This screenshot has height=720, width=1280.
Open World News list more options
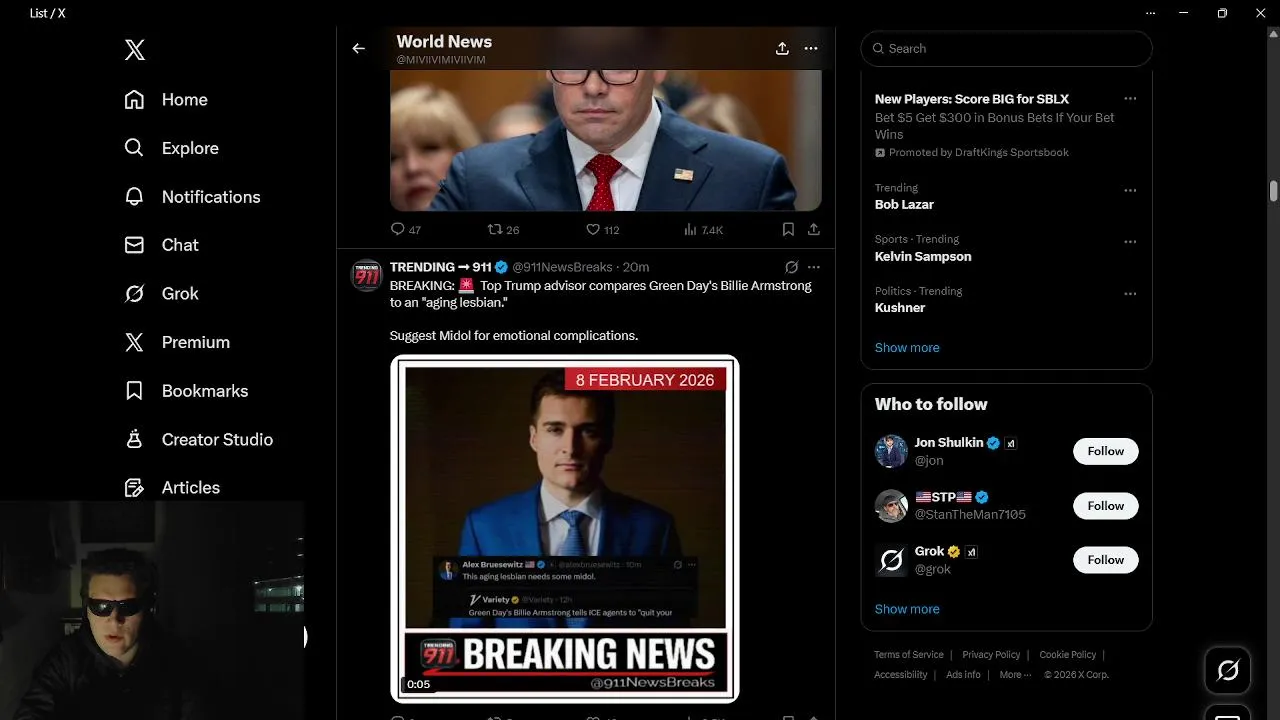point(811,48)
